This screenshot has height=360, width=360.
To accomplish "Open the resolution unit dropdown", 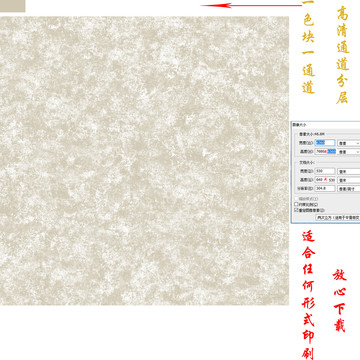I will pos(349,189).
